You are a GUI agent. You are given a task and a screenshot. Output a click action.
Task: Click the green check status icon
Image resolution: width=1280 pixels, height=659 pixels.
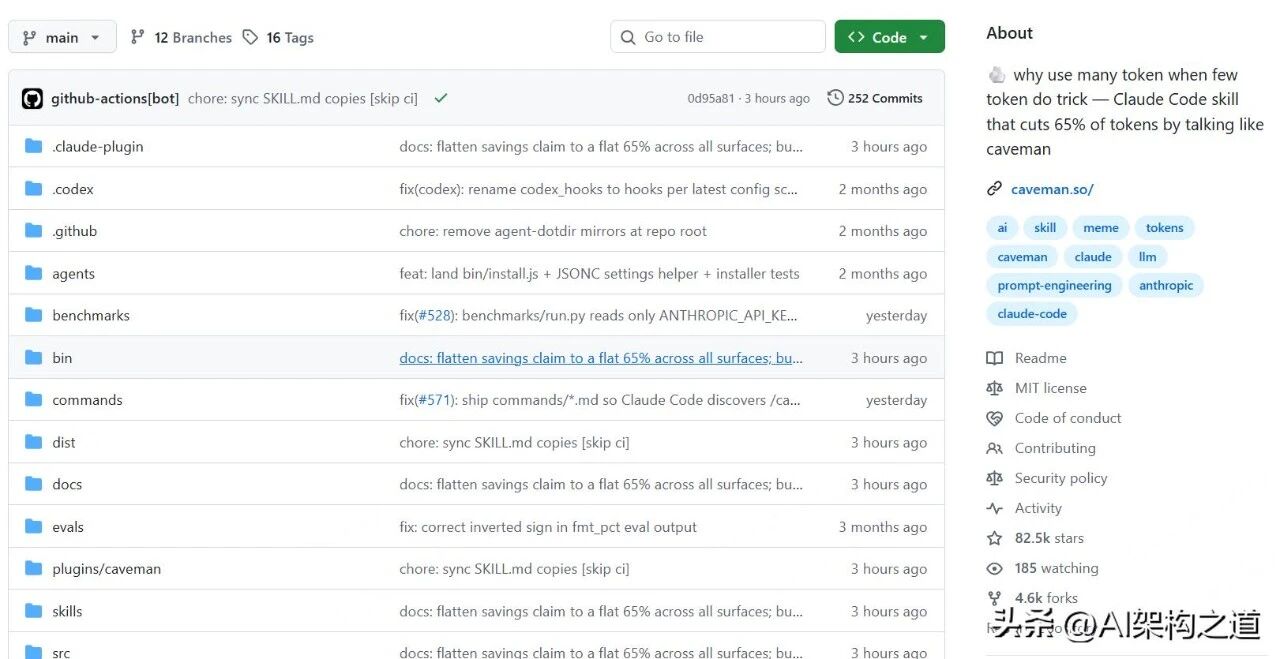click(441, 98)
